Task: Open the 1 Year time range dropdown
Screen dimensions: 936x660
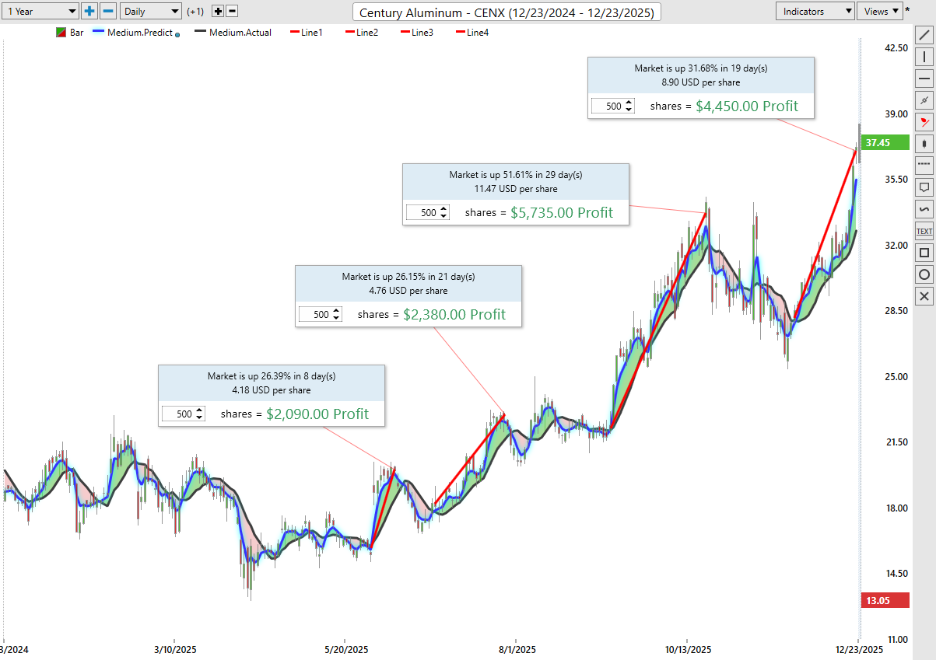Action: (40, 11)
